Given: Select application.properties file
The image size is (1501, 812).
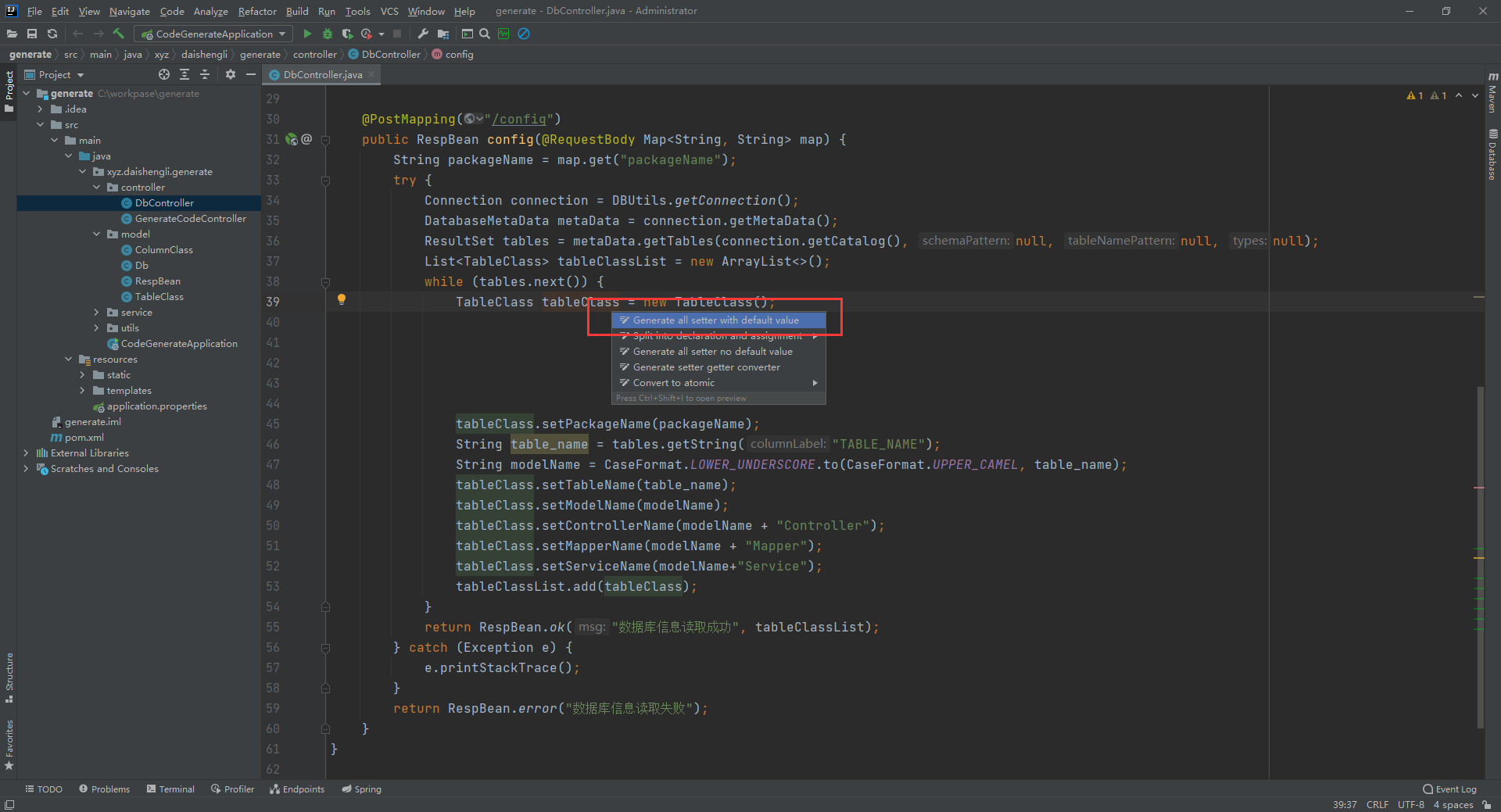Looking at the screenshot, I should pyautogui.click(x=156, y=406).
